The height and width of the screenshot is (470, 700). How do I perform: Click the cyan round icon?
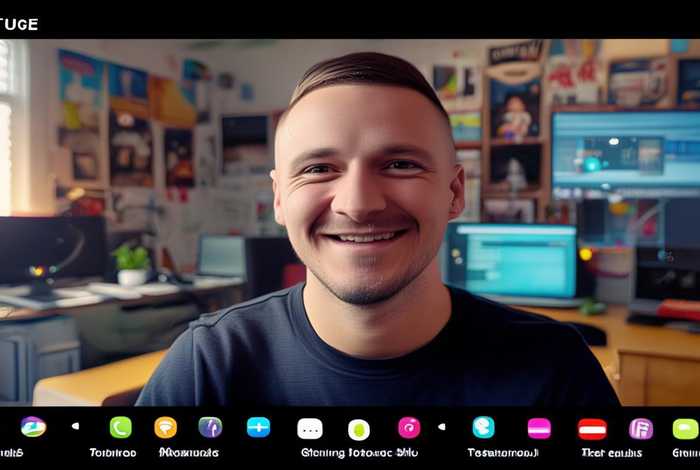point(483,427)
